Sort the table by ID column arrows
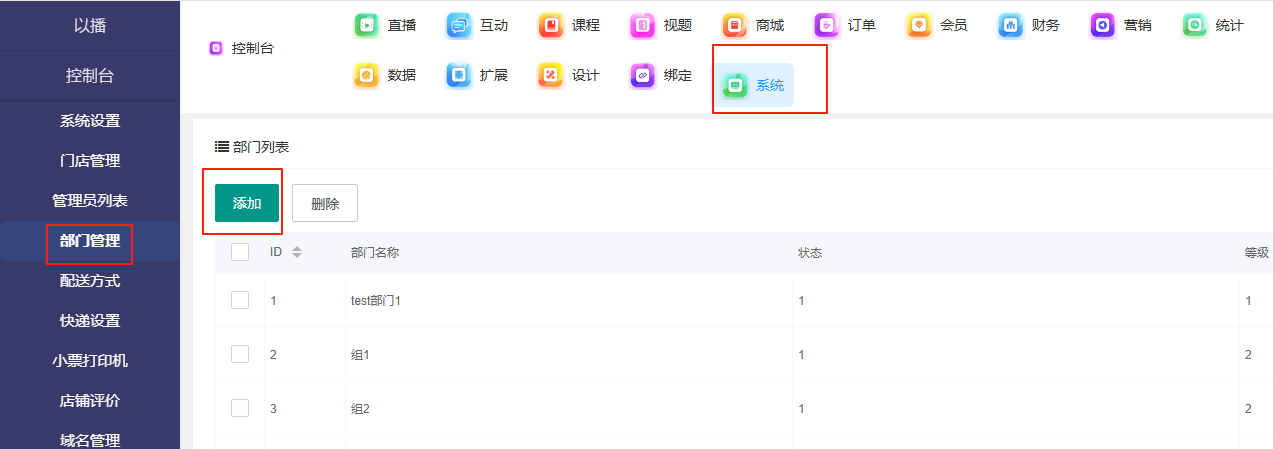 (x=297, y=252)
